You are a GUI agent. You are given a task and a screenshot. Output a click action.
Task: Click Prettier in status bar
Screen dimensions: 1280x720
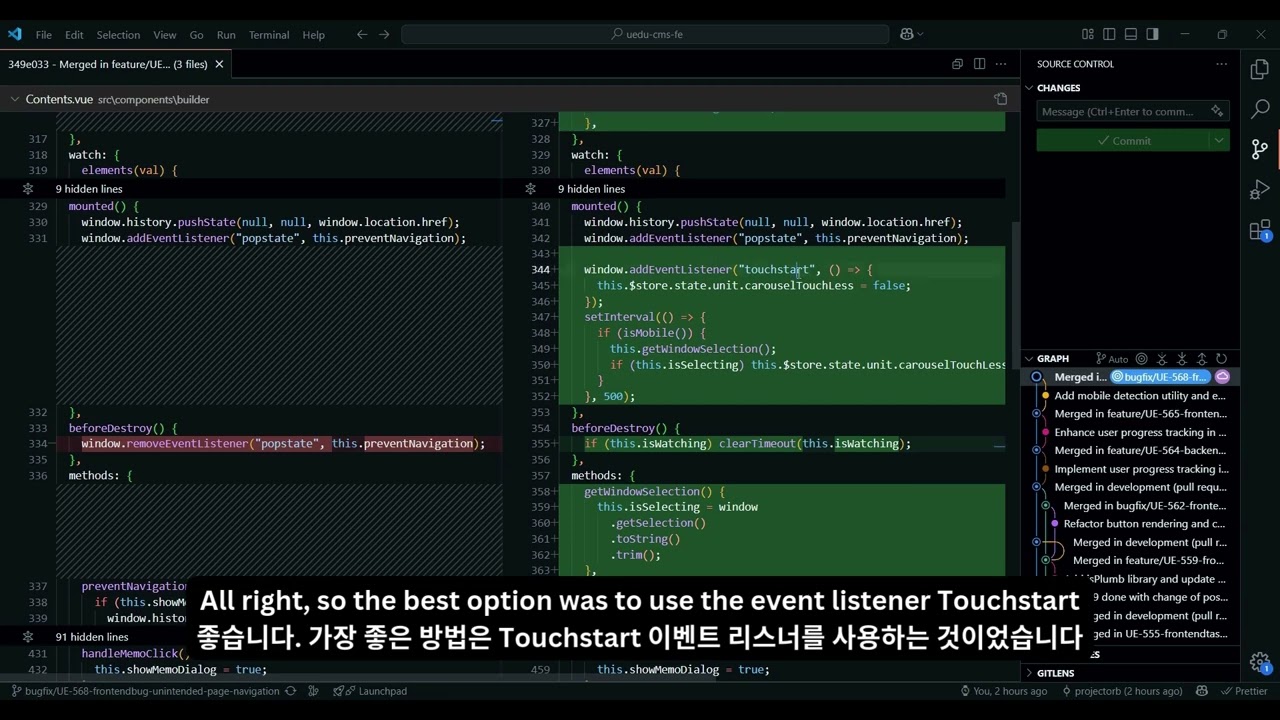1243,691
